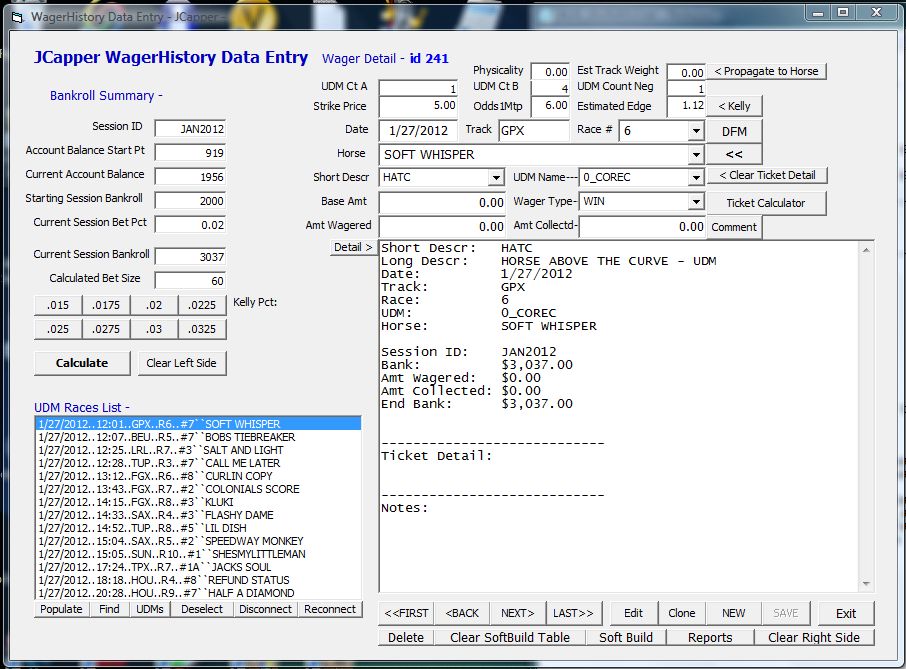Image resolution: width=906 pixels, height=669 pixels.
Task: Select SALT AND LIGHT race entry
Action: (198, 450)
